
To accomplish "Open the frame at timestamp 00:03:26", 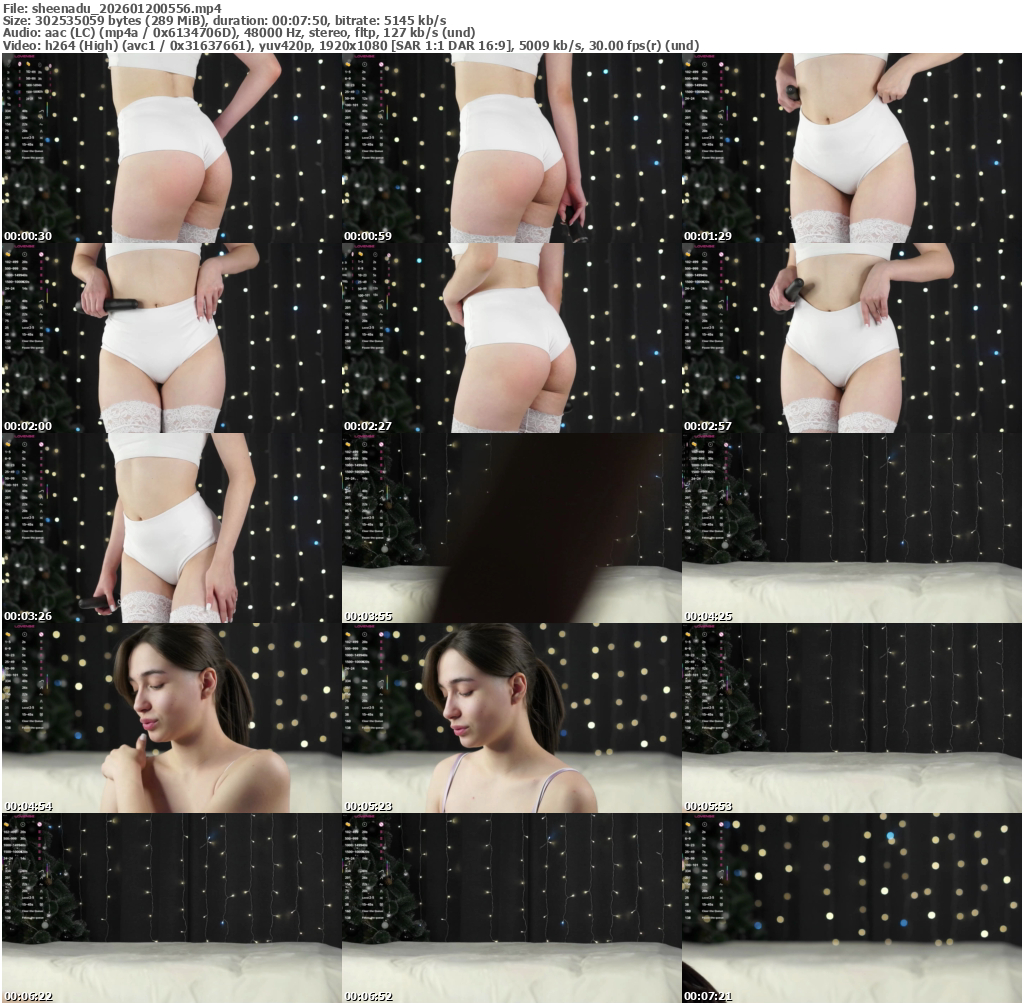I will pyautogui.click(x=171, y=528).
